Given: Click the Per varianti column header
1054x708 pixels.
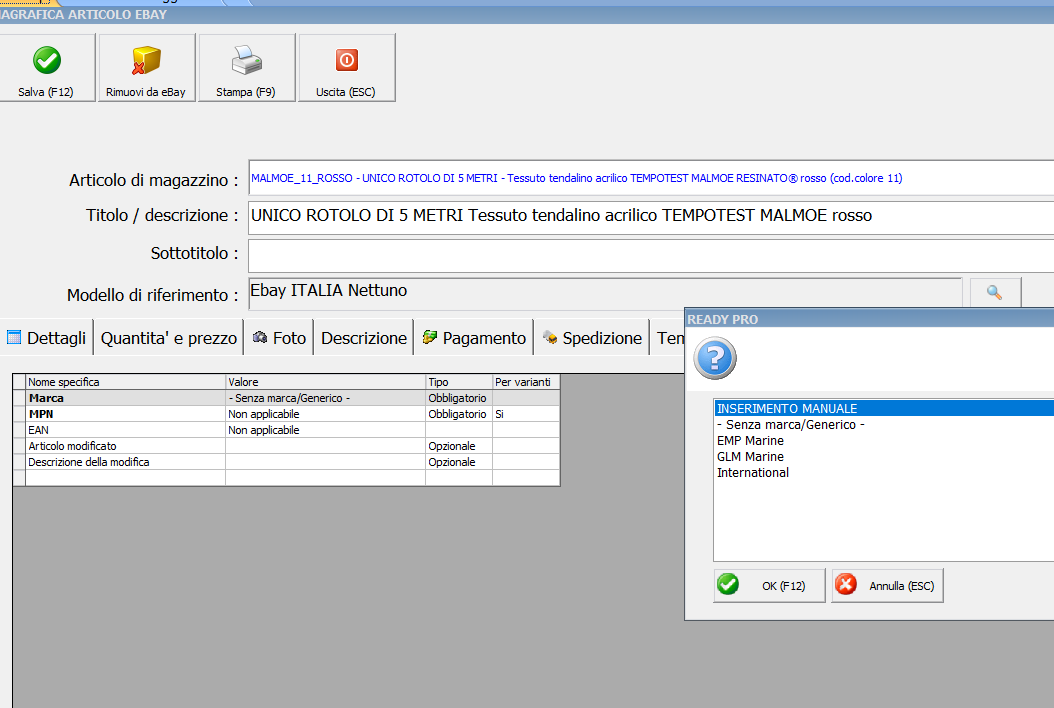Looking at the screenshot, I should coord(526,382).
